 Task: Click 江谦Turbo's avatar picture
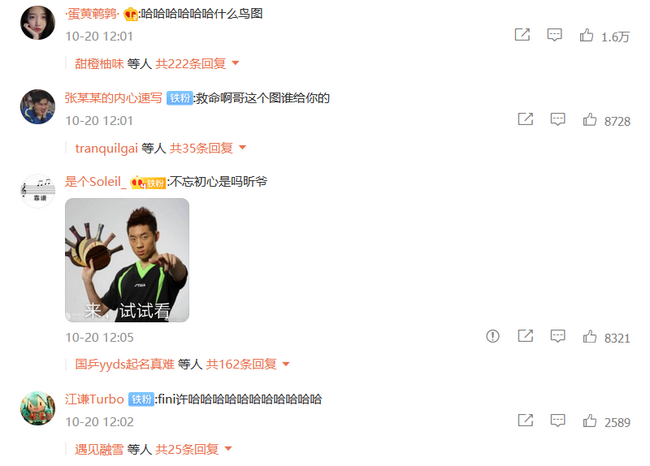(x=38, y=408)
